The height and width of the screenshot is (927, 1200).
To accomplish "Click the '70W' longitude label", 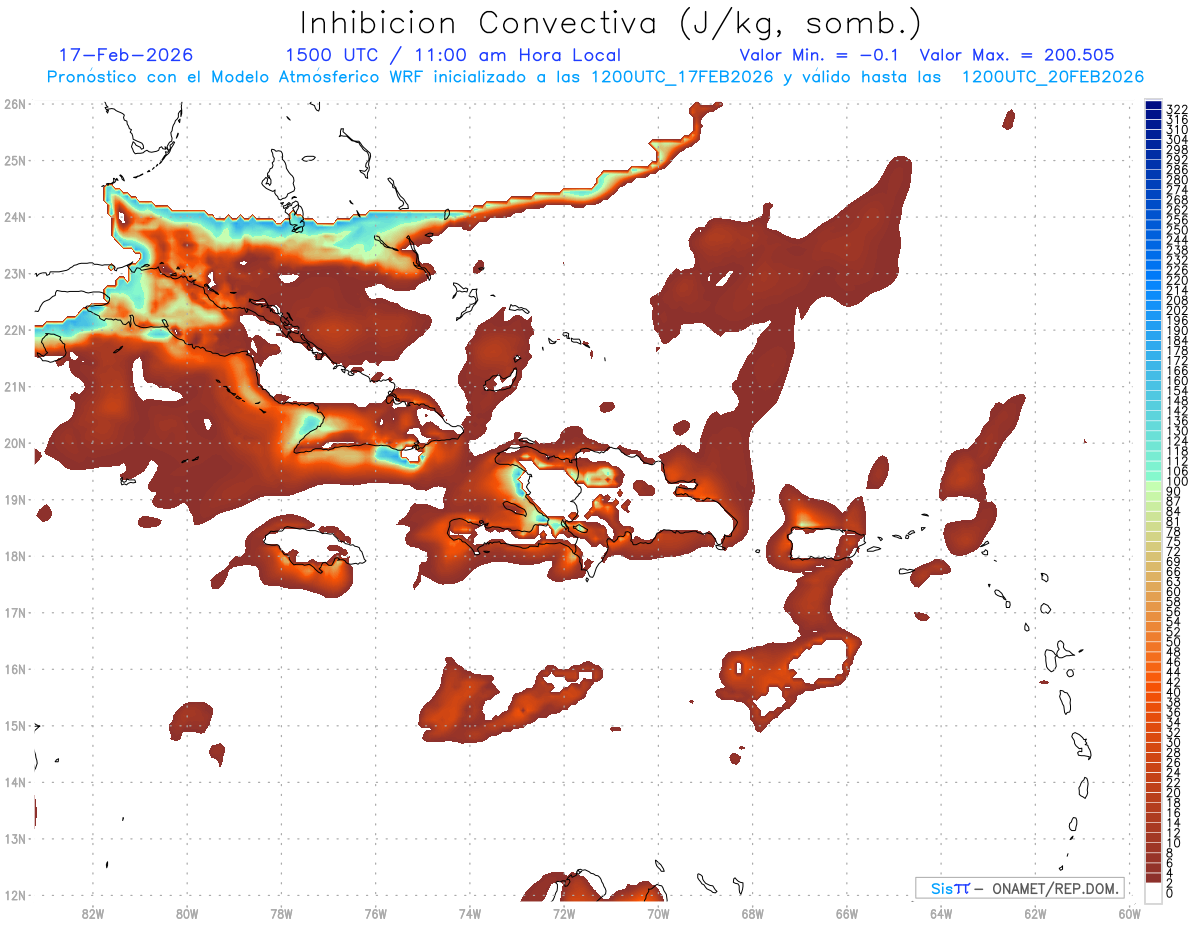I will (658, 913).
